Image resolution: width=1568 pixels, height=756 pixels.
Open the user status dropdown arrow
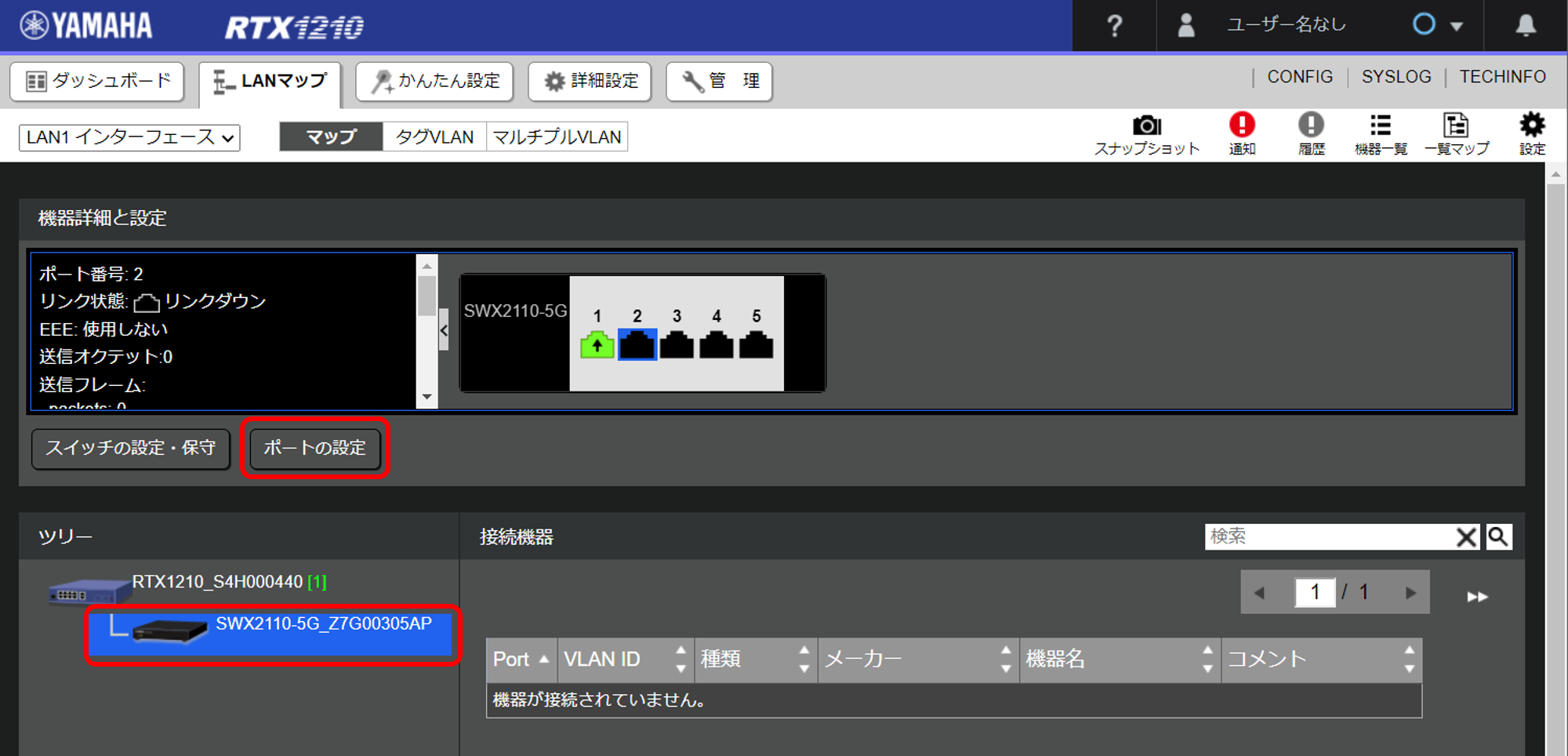1457,26
